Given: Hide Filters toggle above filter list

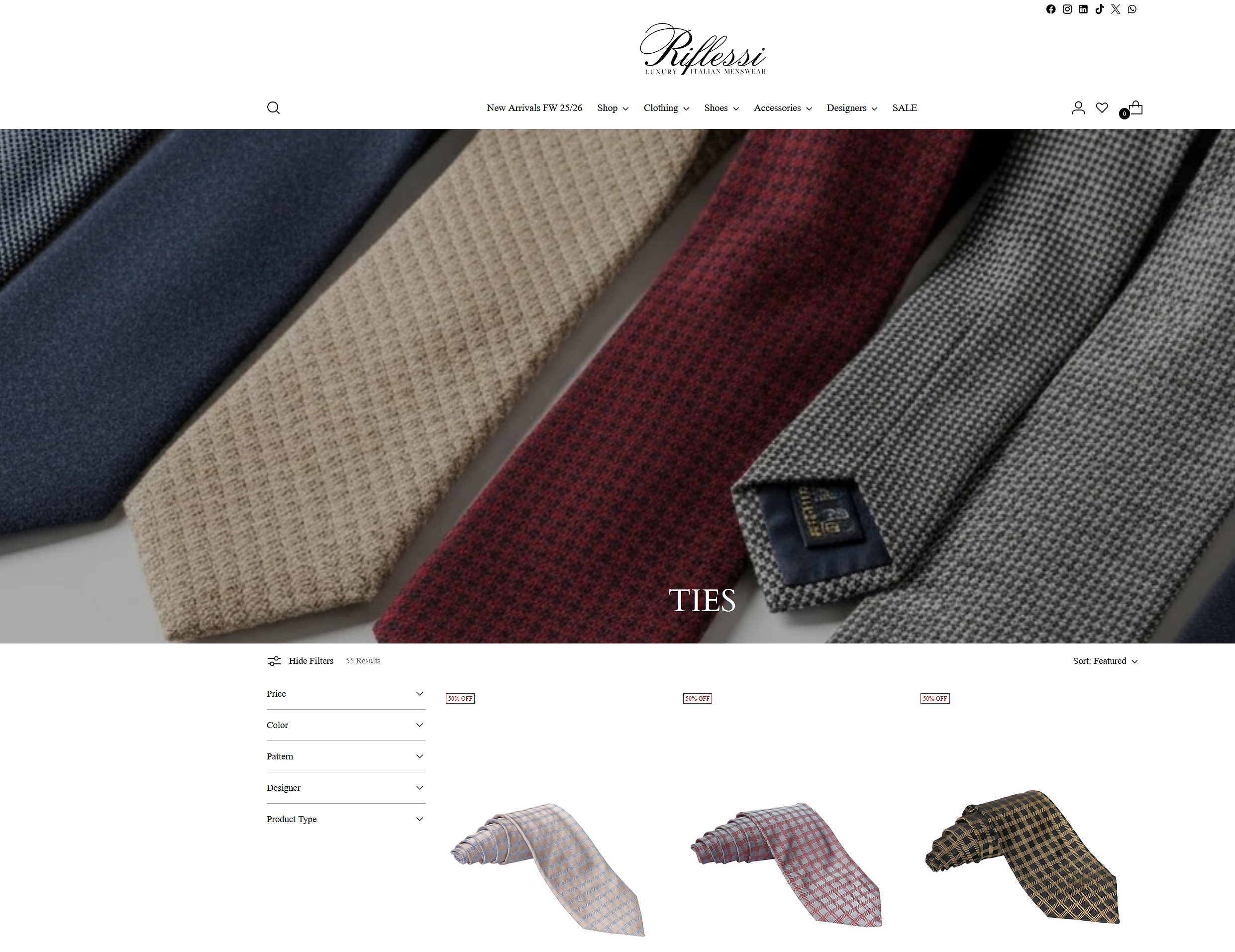Looking at the screenshot, I should (x=300, y=661).
